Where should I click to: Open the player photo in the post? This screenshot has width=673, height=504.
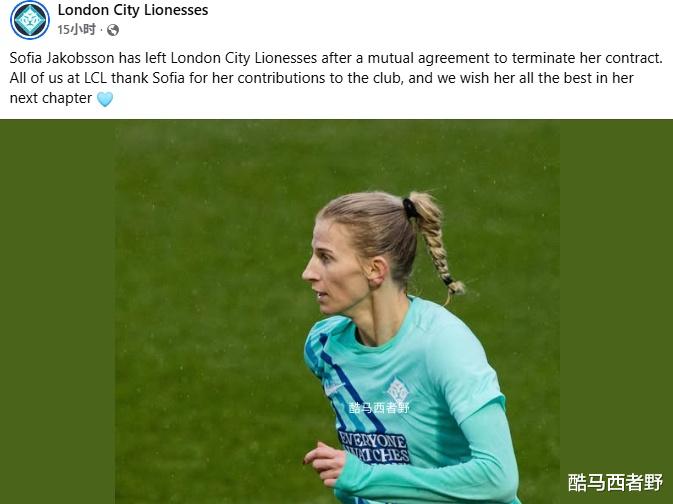click(x=337, y=312)
